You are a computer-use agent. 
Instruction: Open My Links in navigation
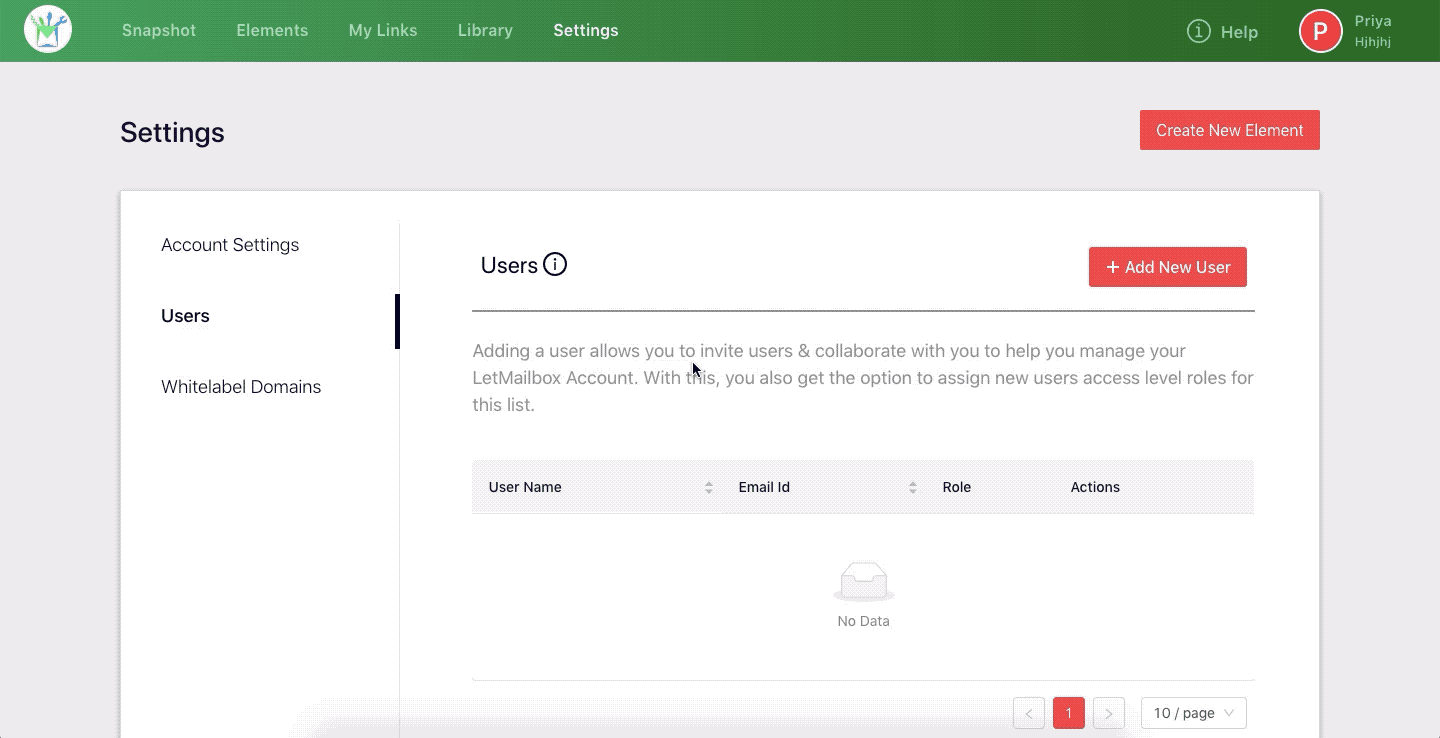pos(383,30)
